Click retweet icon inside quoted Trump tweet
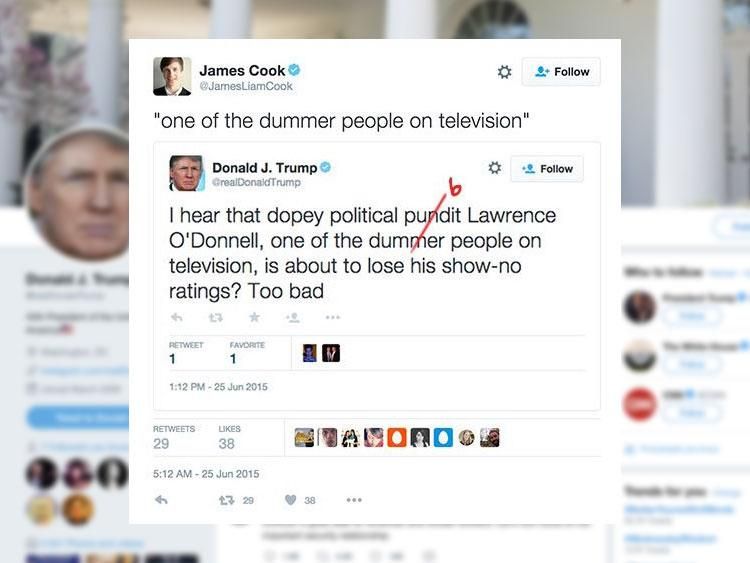 click(215, 317)
